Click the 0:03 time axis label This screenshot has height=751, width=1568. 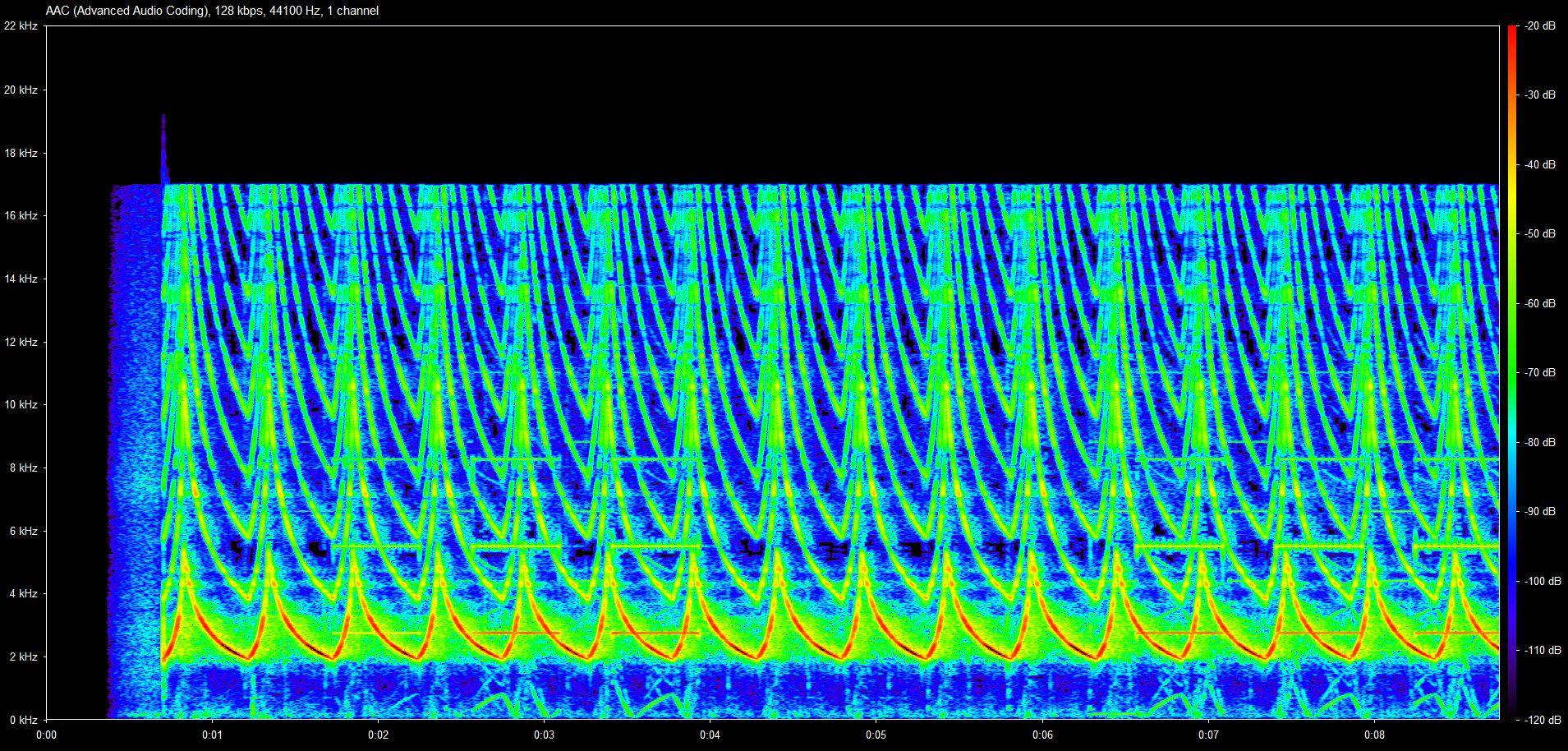pyautogui.click(x=544, y=735)
